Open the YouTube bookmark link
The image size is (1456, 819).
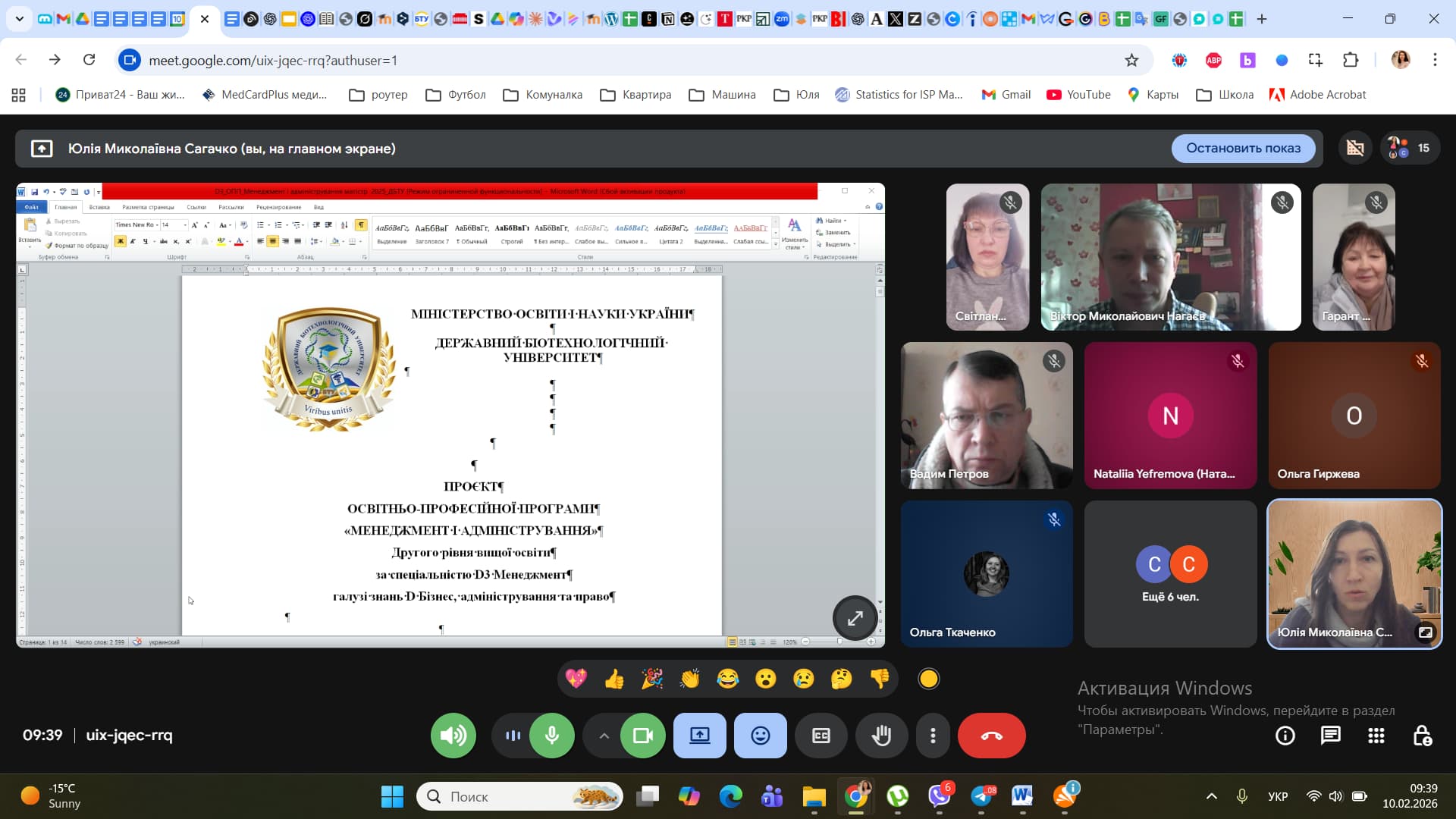(x=1078, y=95)
